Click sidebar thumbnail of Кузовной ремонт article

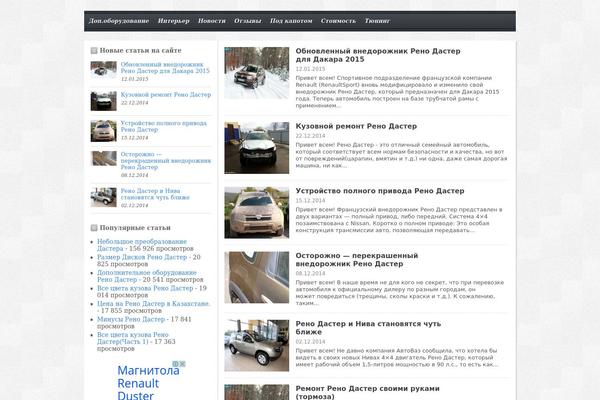click(x=103, y=101)
